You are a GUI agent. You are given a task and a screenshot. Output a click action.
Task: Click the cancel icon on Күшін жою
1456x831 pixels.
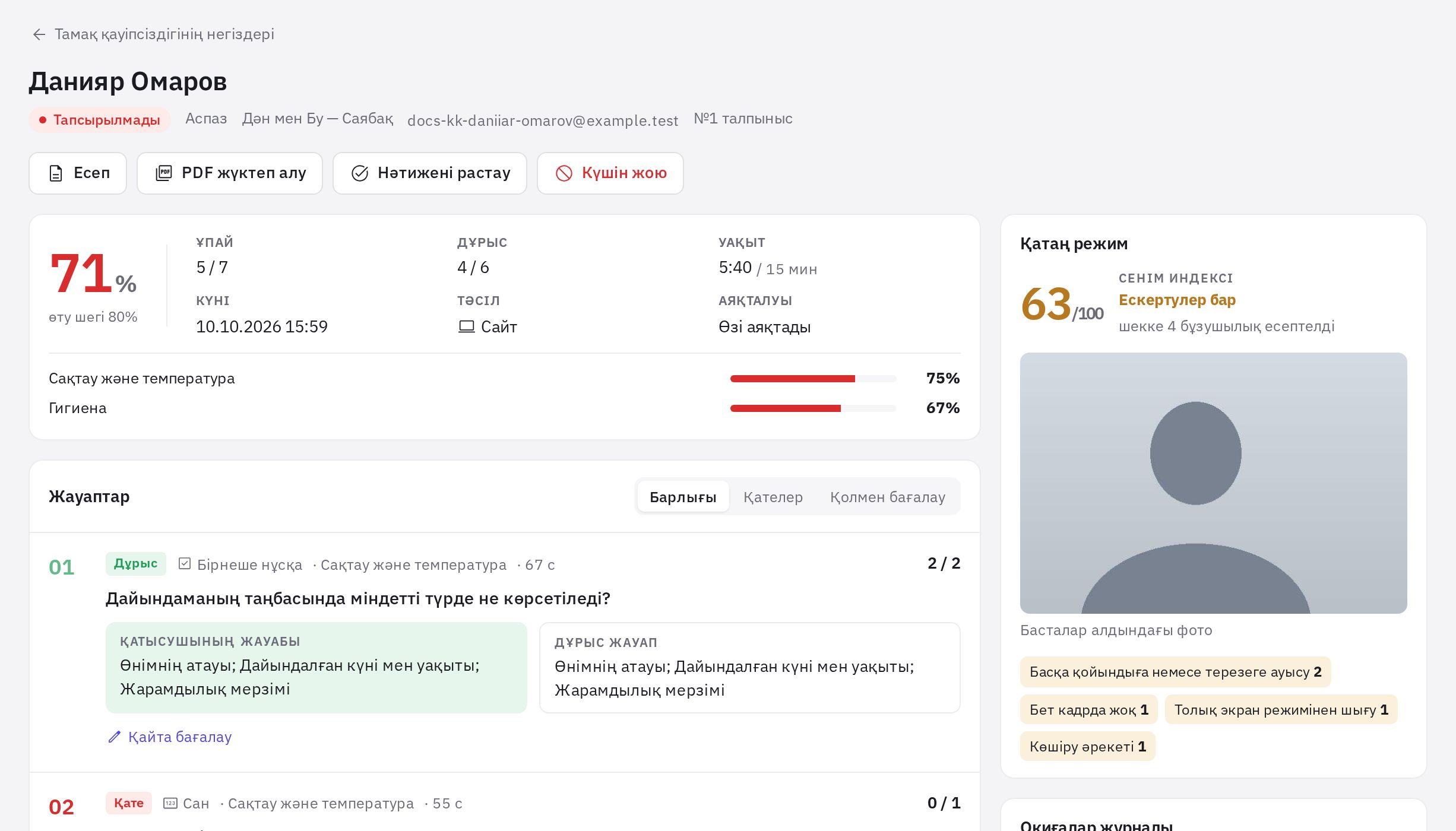564,173
